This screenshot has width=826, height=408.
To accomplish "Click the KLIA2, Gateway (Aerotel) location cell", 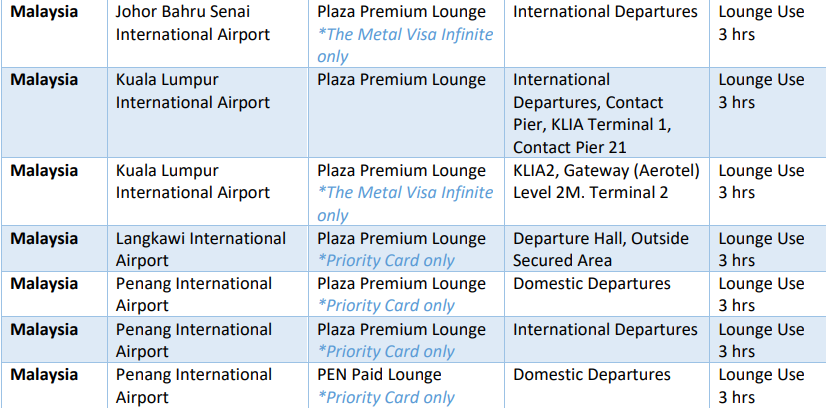I will point(606,191).
